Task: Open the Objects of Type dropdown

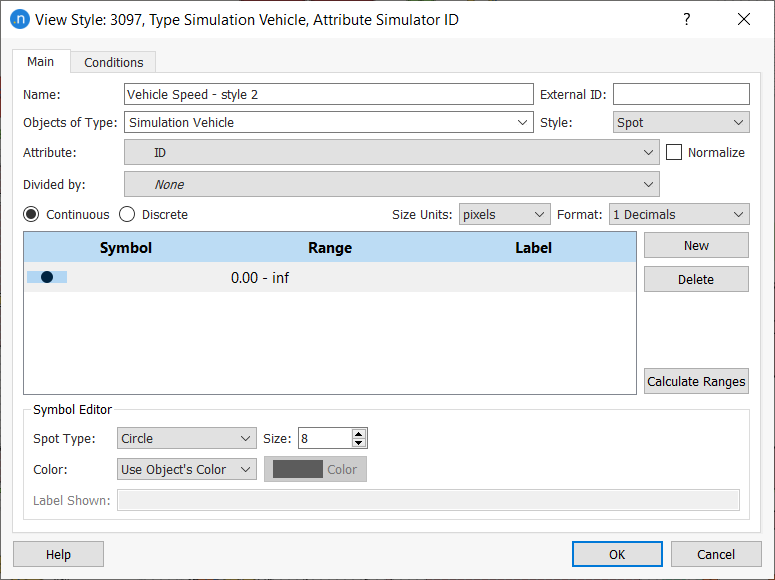Action: click(x=328, y=122)
